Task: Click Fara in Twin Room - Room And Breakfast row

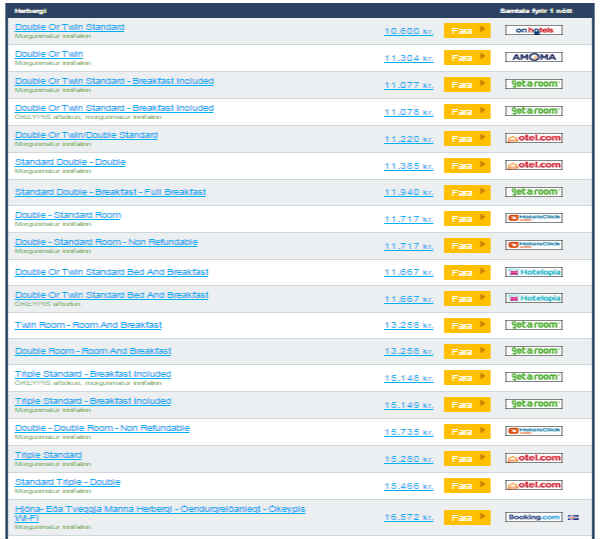Action: pyautogui.click(x=467, y=325)
